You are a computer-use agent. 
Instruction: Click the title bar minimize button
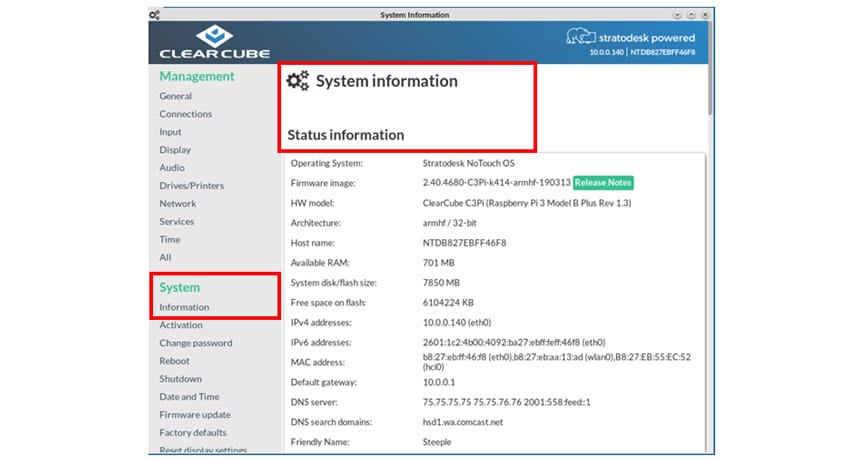coord(677,15)
